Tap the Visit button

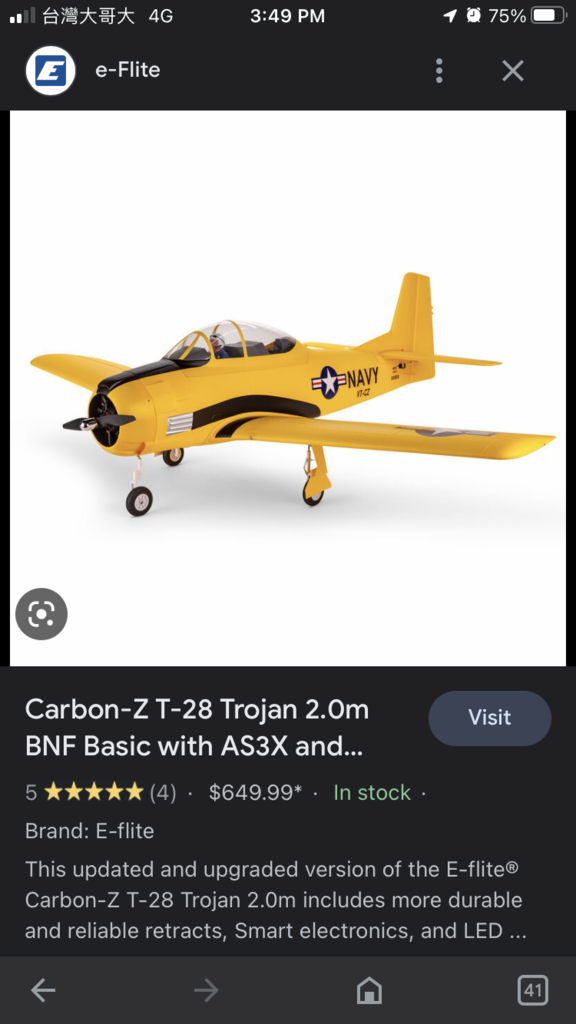[490, 718]
